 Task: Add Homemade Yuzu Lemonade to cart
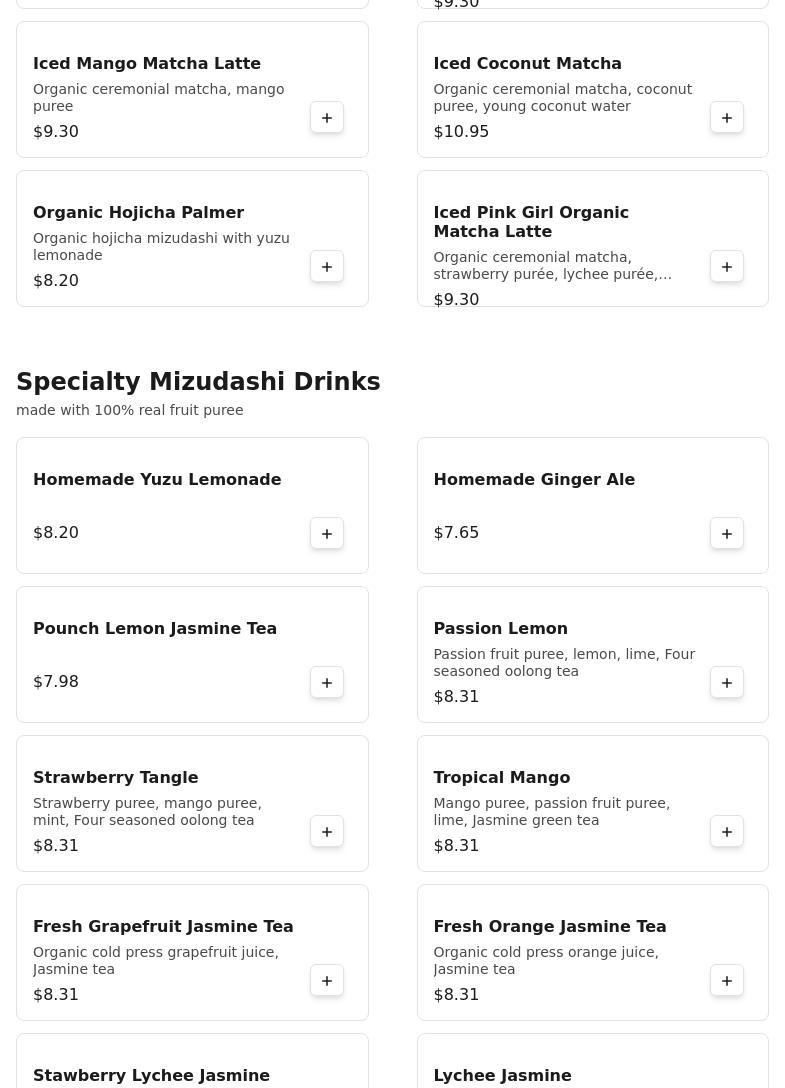[327, 534]
